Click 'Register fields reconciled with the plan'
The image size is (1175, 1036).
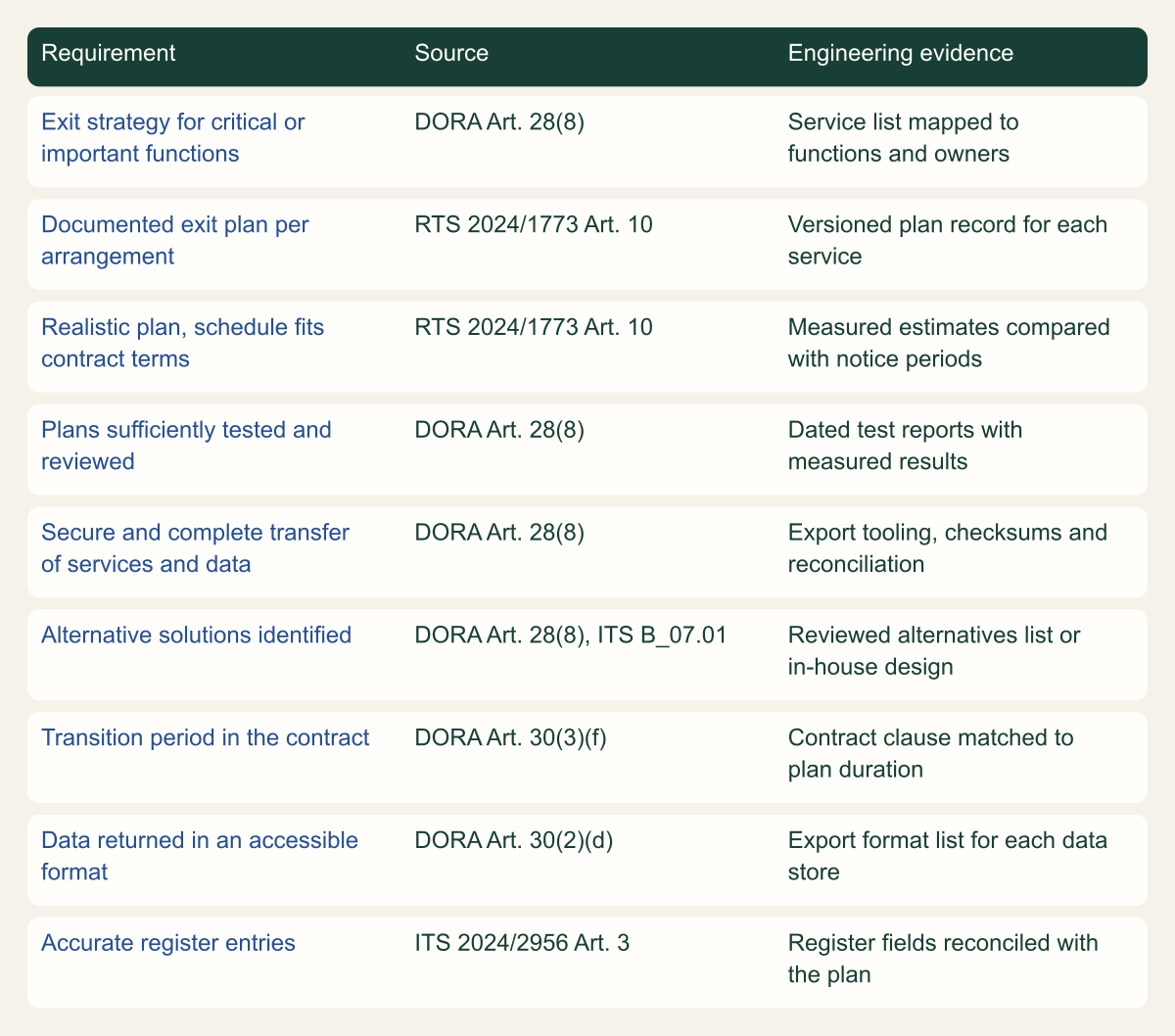coord(943,959)
